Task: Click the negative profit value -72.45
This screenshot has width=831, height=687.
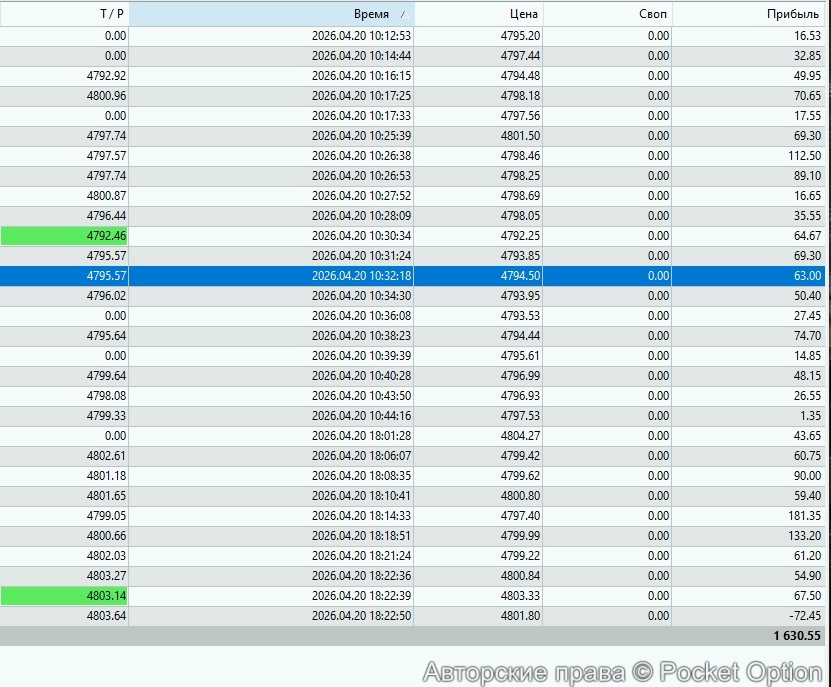Action: tap(803, 616)
